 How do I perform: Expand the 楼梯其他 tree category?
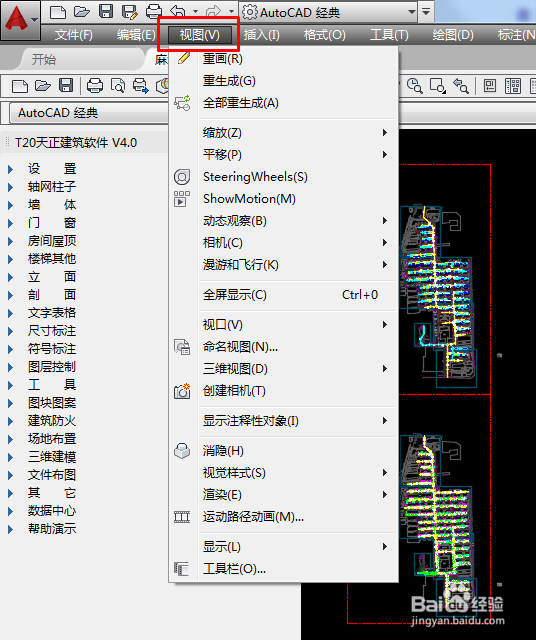[11, 259]
